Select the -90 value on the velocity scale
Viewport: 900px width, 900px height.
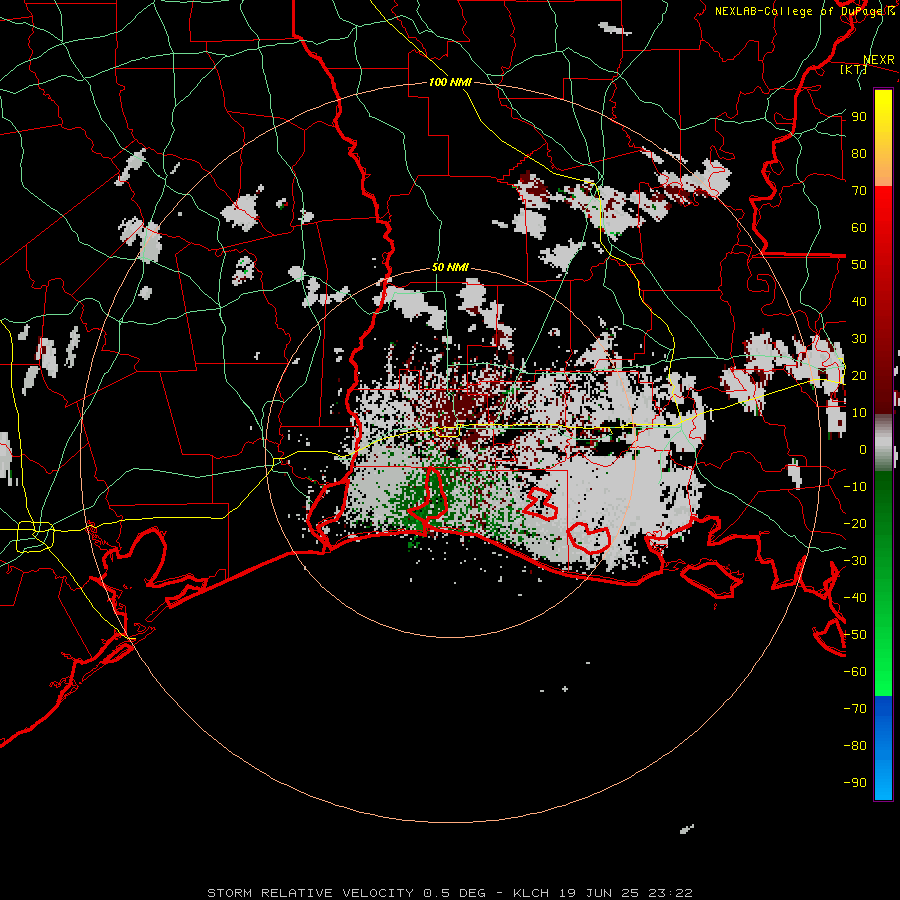(x=855, y=783)
